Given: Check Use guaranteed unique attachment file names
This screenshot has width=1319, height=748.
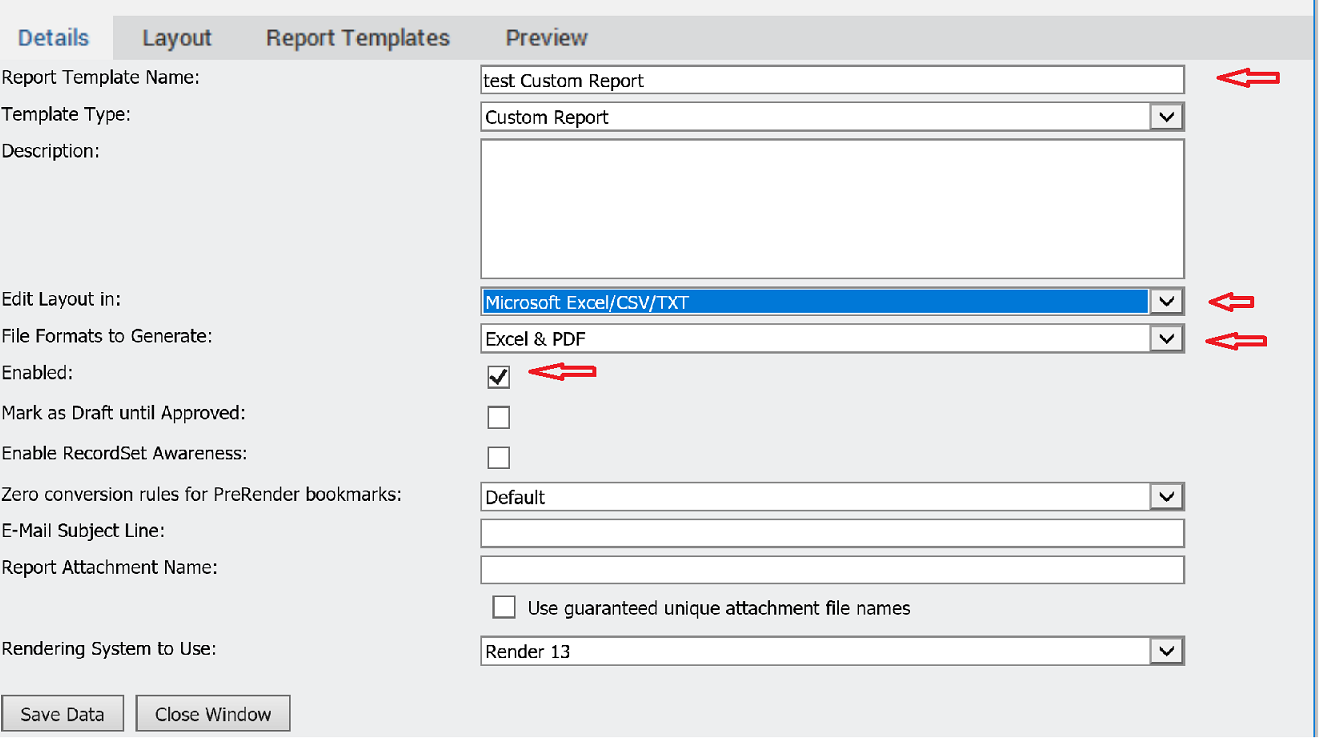Looking at the screenshot, I should (504, 607).
